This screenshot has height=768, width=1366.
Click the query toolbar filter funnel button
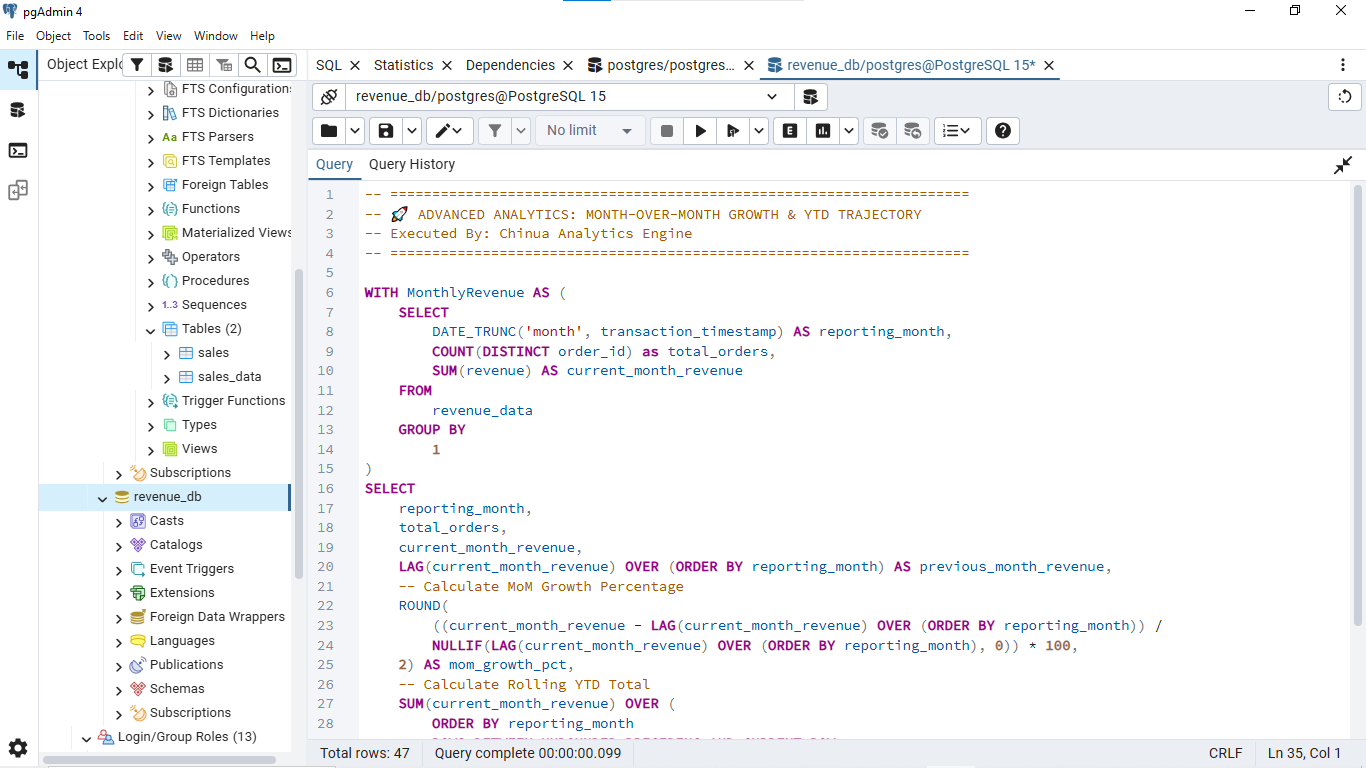tap(495, 131)
